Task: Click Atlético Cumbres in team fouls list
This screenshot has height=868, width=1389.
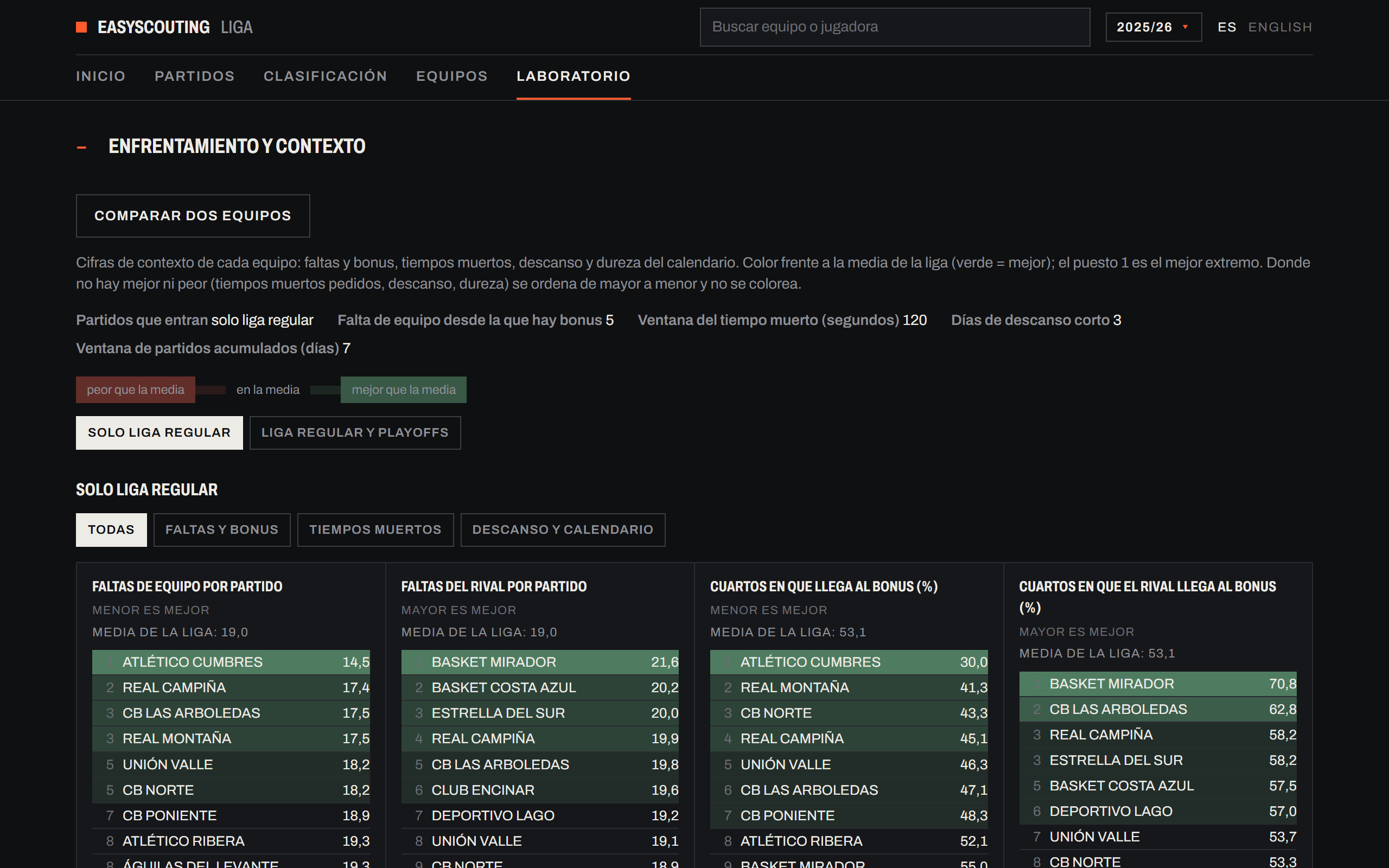Action: tap(231, 662)
